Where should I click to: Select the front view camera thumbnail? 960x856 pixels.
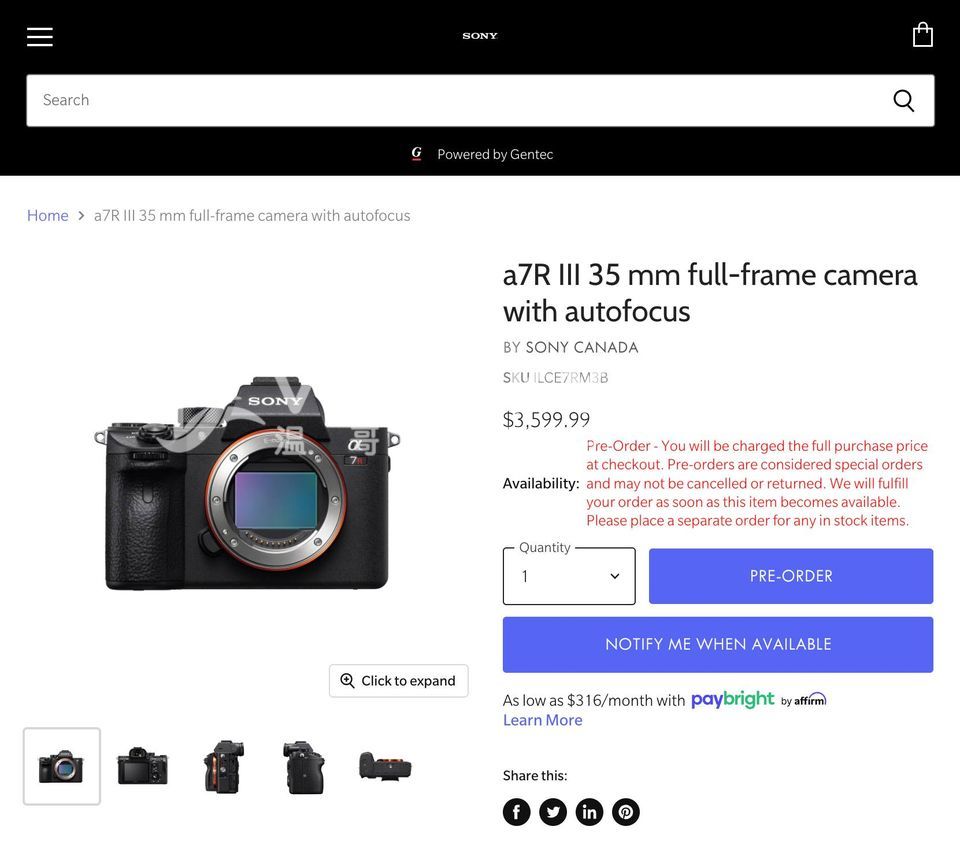(x=62, y=767)
